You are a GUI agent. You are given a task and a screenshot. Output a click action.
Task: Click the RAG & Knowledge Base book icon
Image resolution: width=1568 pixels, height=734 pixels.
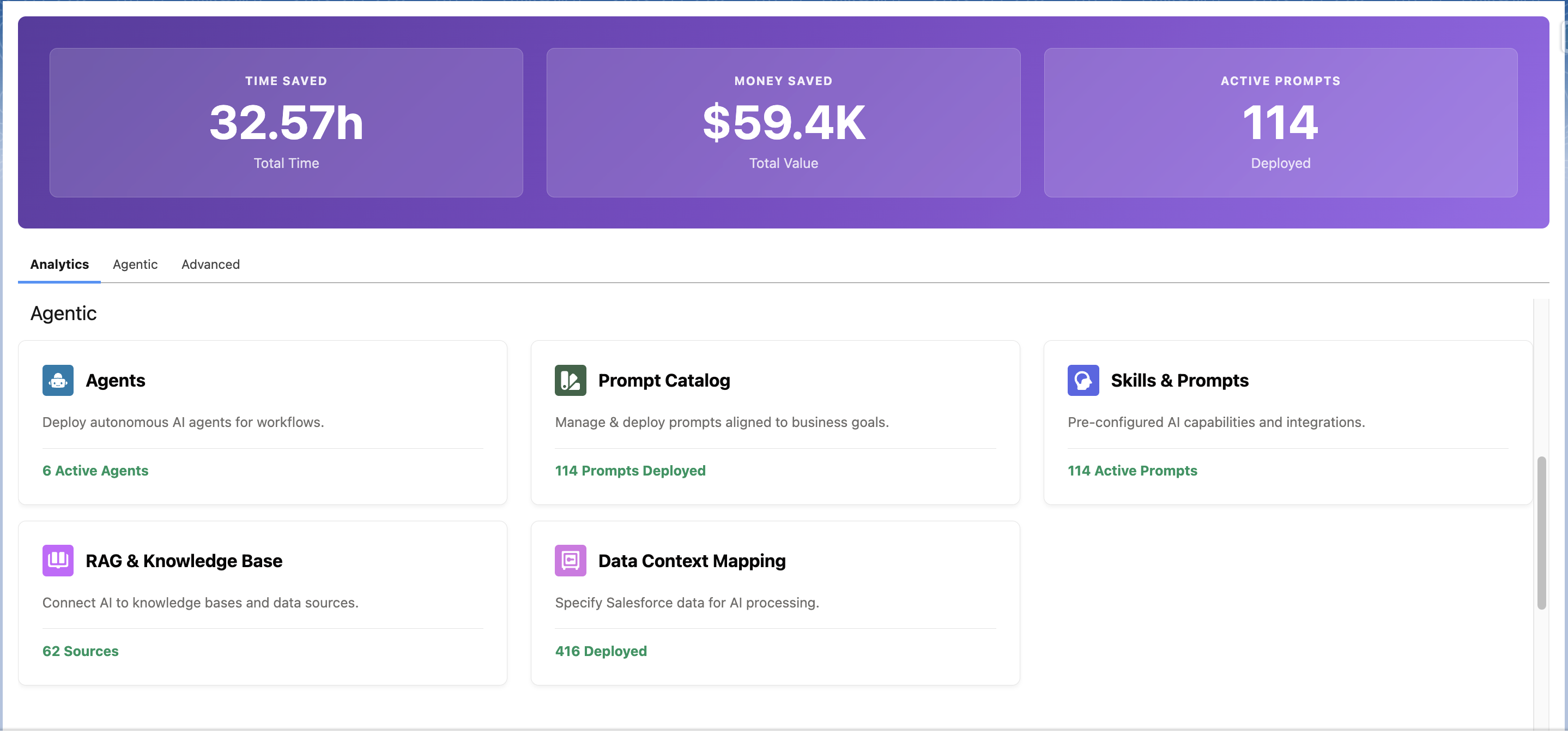(58, 561)
